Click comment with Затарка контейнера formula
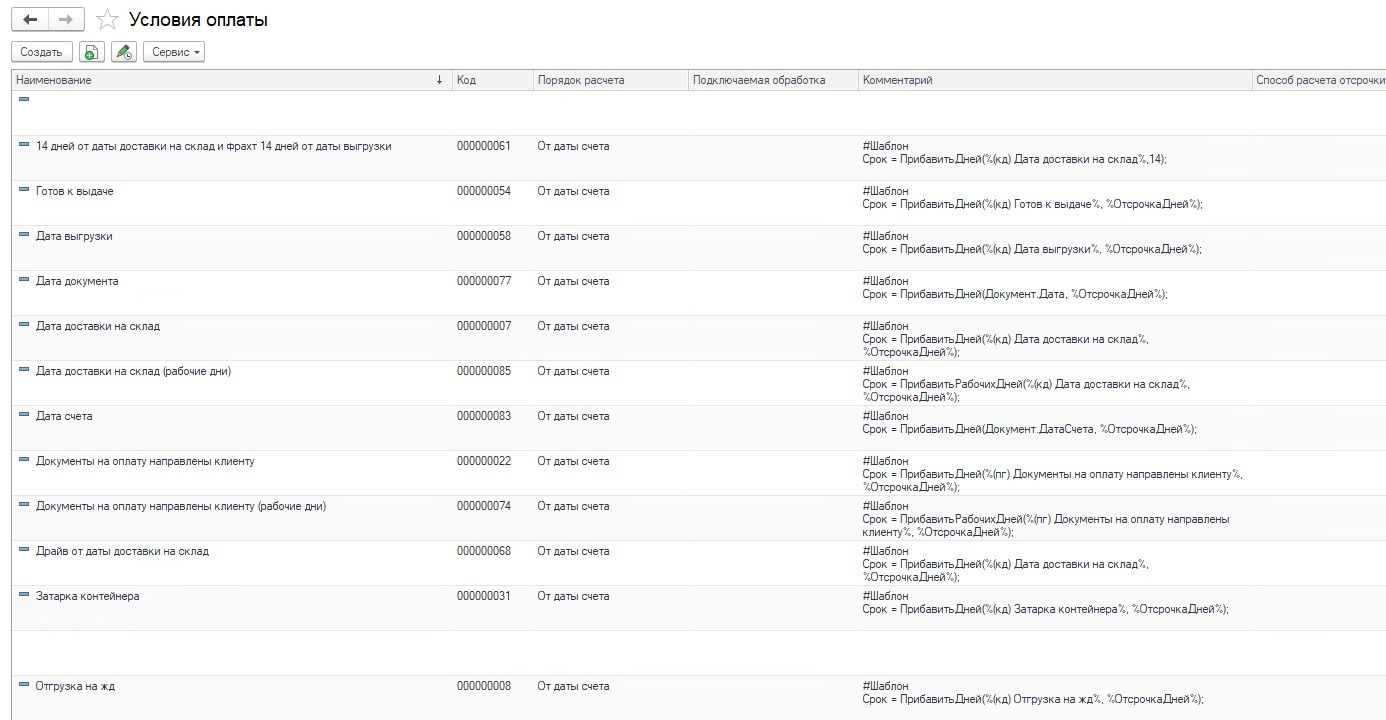Screen dimensions: 1386x720 pos(1045,603)
